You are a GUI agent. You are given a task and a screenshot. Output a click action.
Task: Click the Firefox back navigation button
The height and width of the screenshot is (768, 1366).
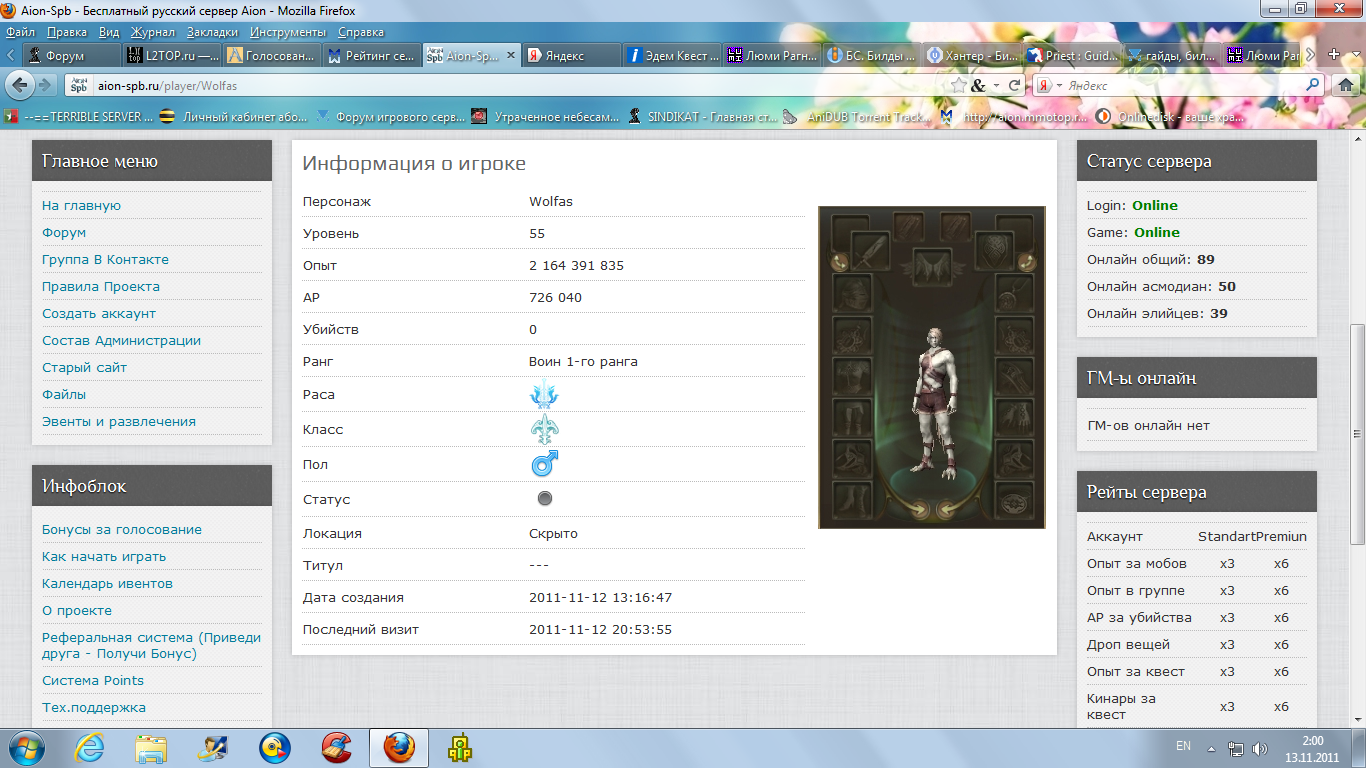coord(20,85)
